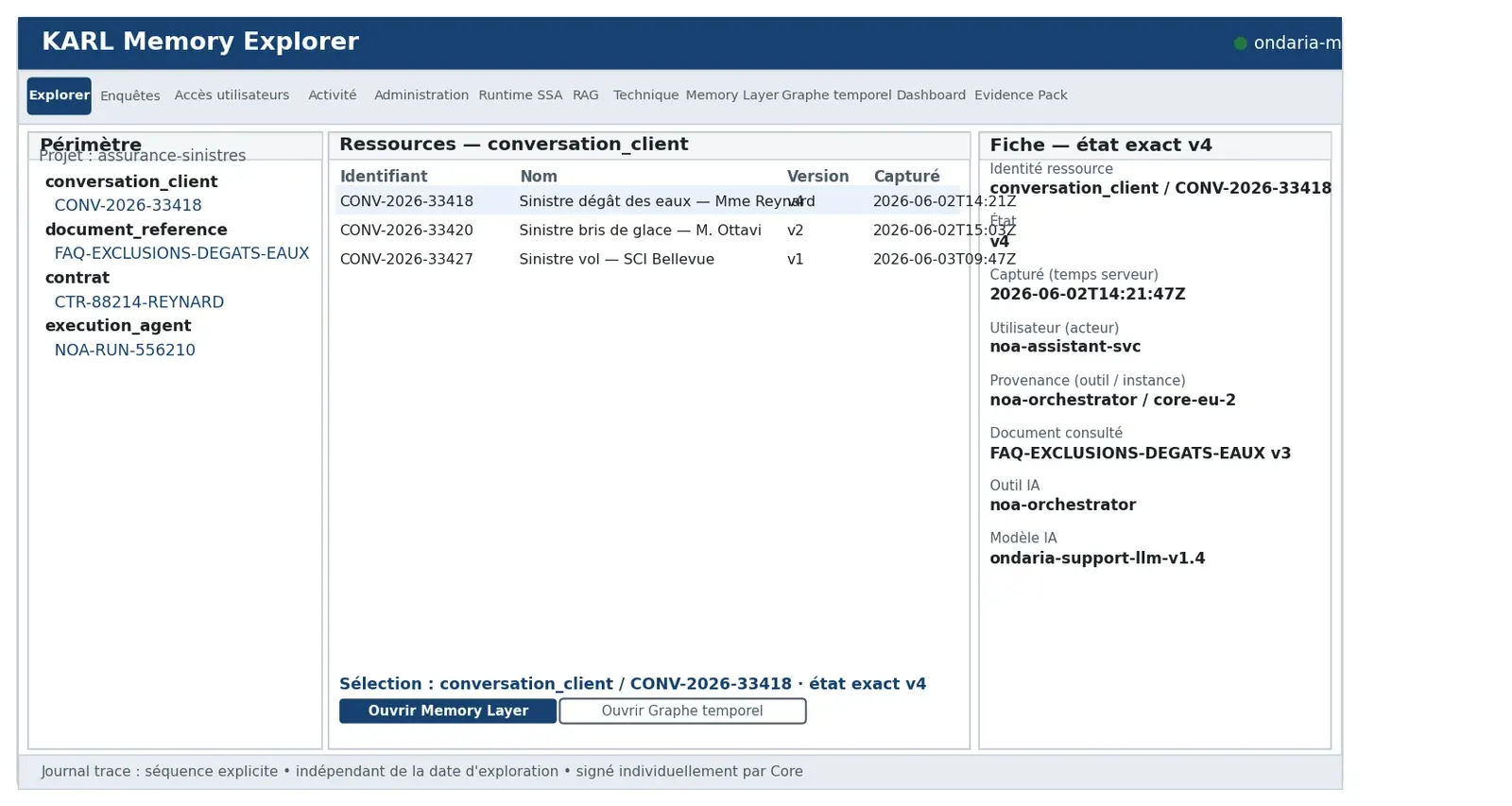Screen dimensions: 1512x806
Task: Click the v2 version cell
Action: [x=796, y=231]
